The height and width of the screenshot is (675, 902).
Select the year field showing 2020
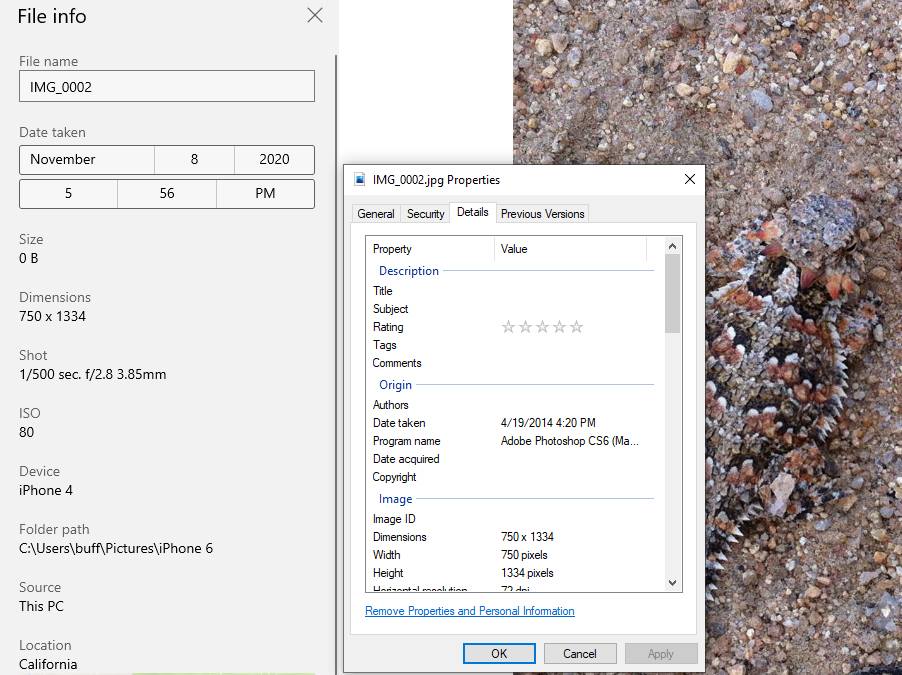click(x=274, y=160)
